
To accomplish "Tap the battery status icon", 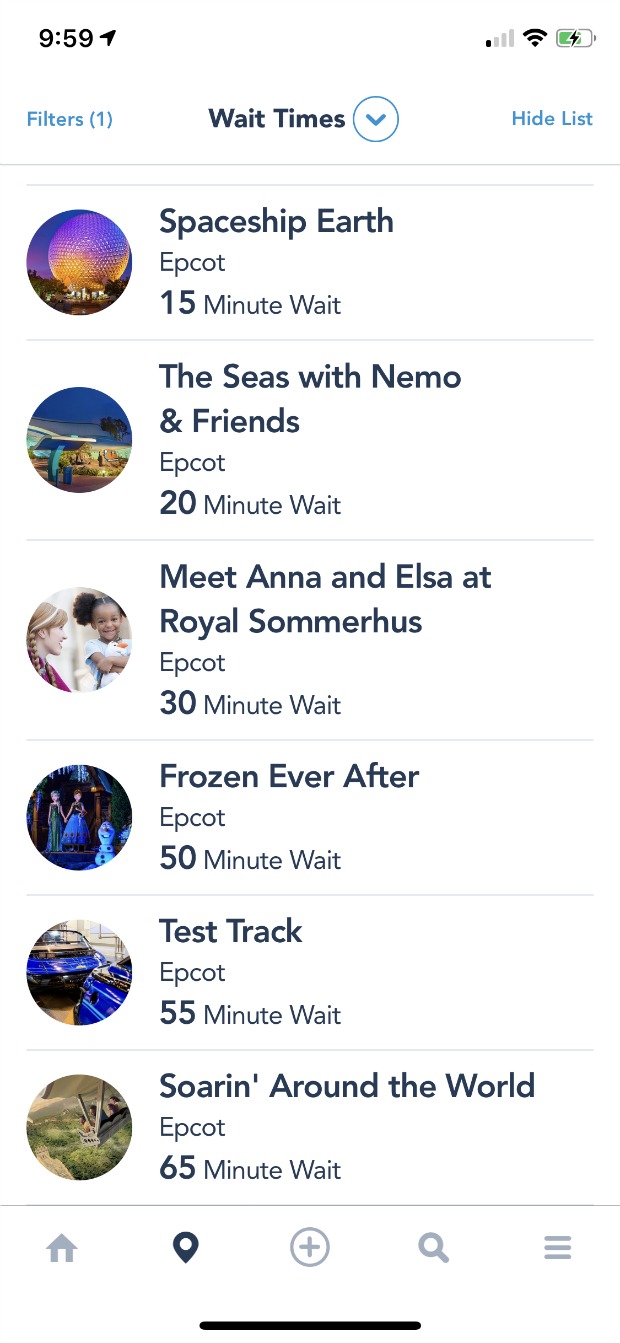I will pos(576,39).
